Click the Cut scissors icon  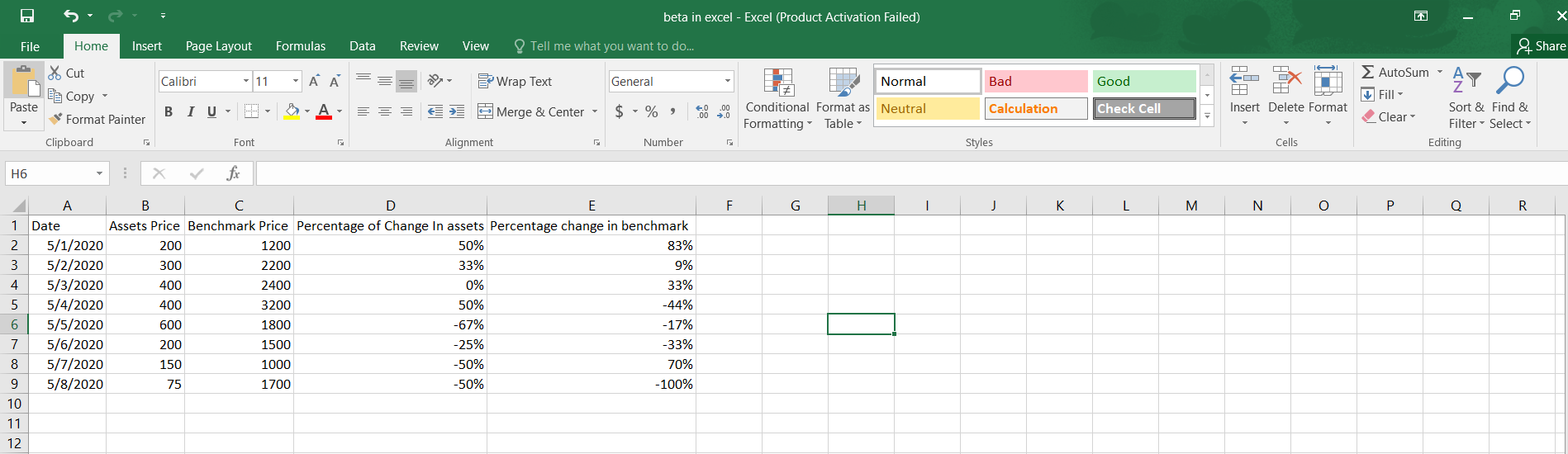(55, 73)
